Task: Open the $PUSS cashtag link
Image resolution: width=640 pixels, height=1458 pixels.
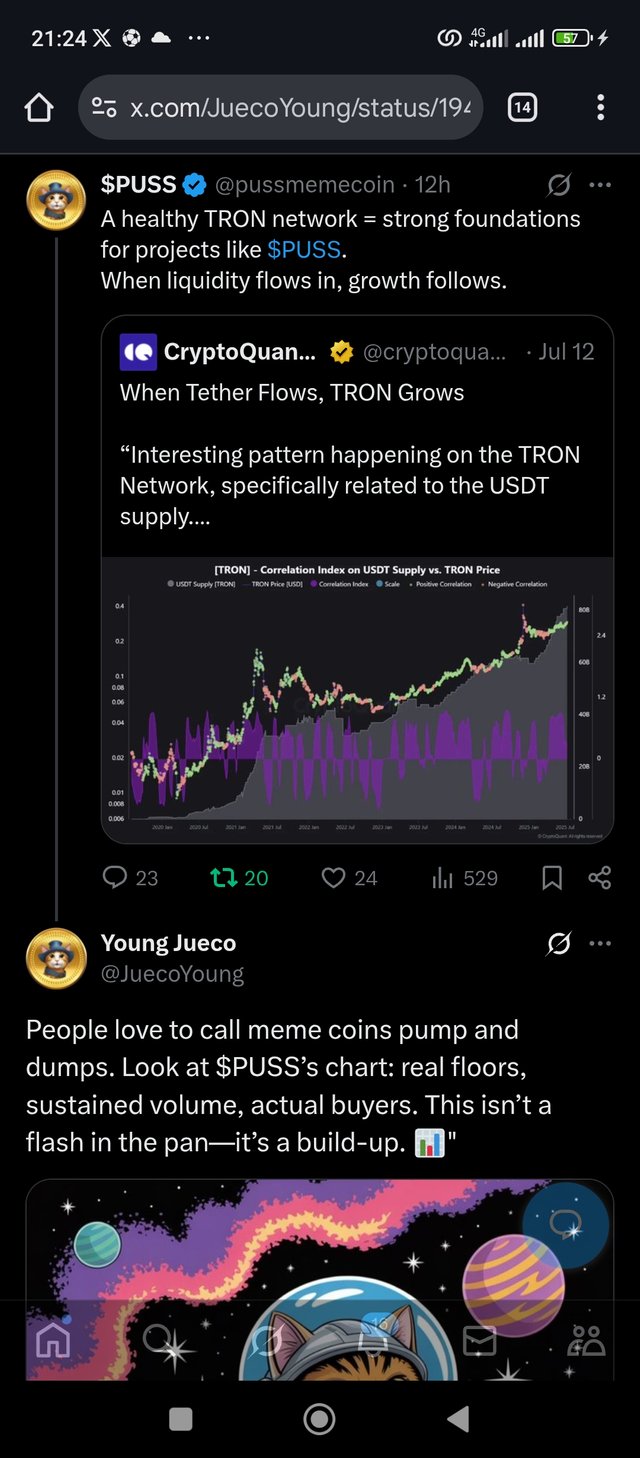Action: point(305,249)
